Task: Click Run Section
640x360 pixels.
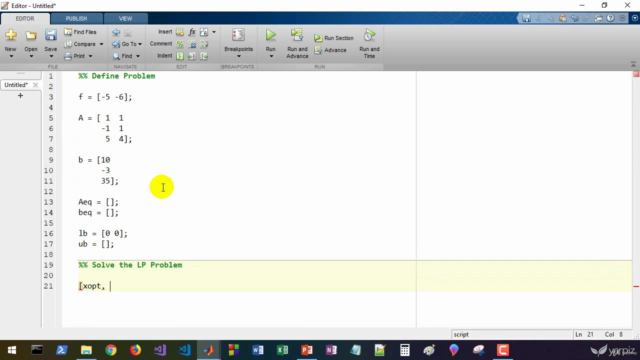Action: [333, 38]
